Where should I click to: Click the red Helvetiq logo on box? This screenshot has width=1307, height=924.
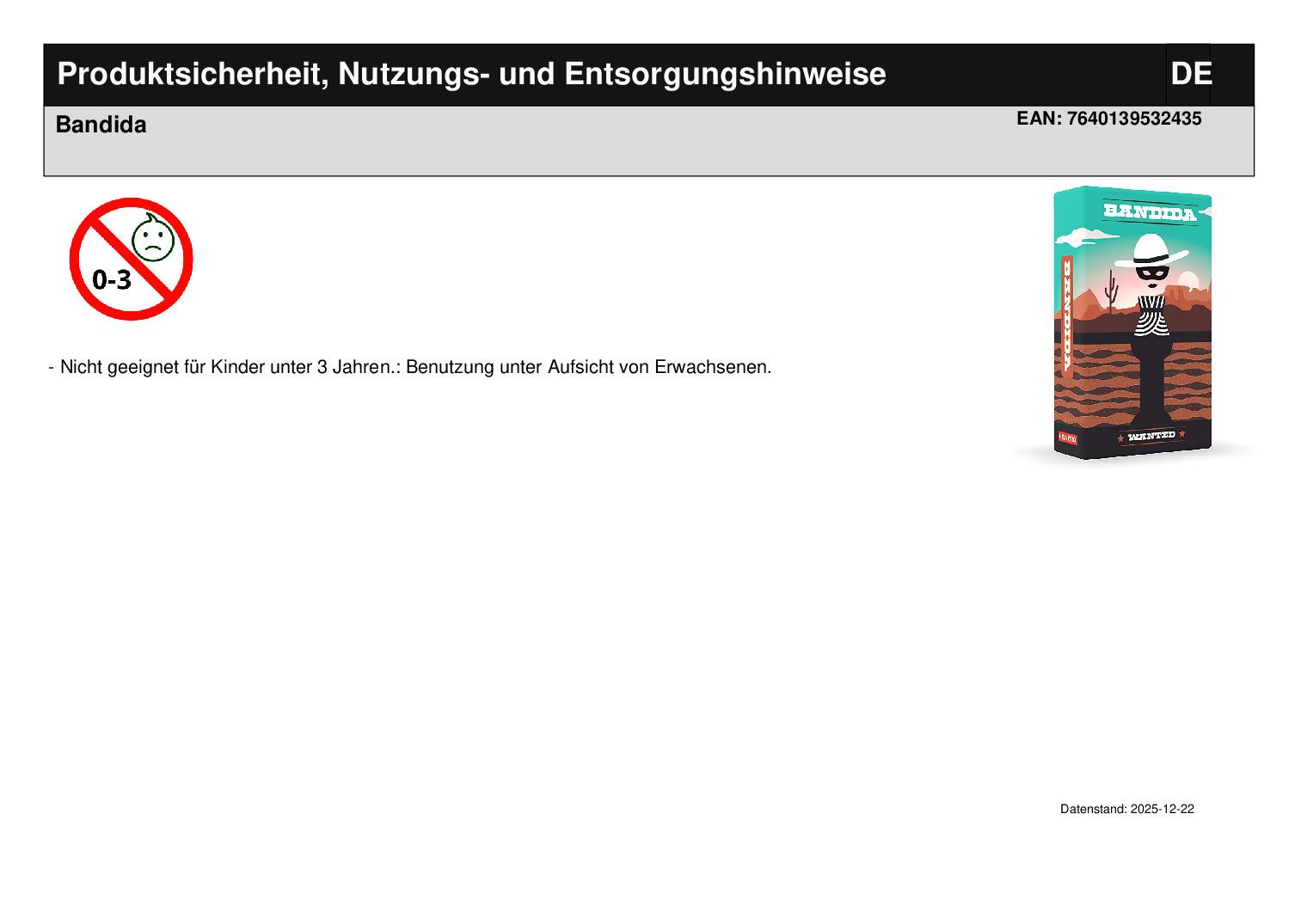click(x=1066, y=438)
